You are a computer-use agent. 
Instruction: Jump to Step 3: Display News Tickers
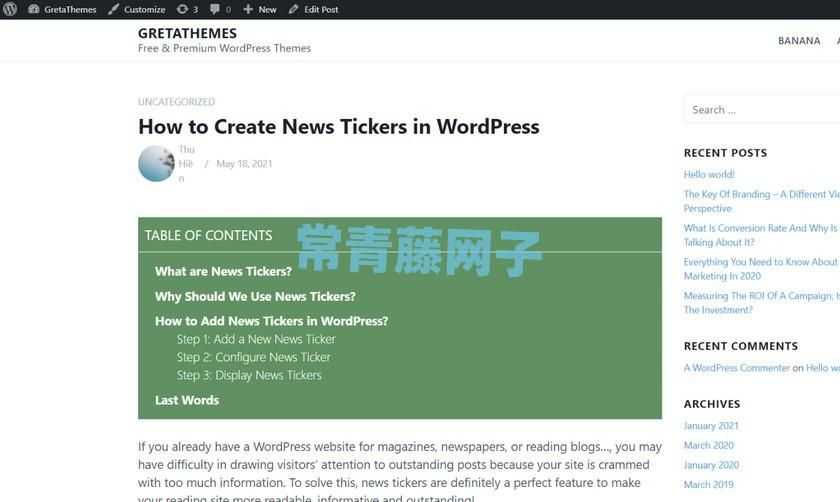tap(249, 375)
